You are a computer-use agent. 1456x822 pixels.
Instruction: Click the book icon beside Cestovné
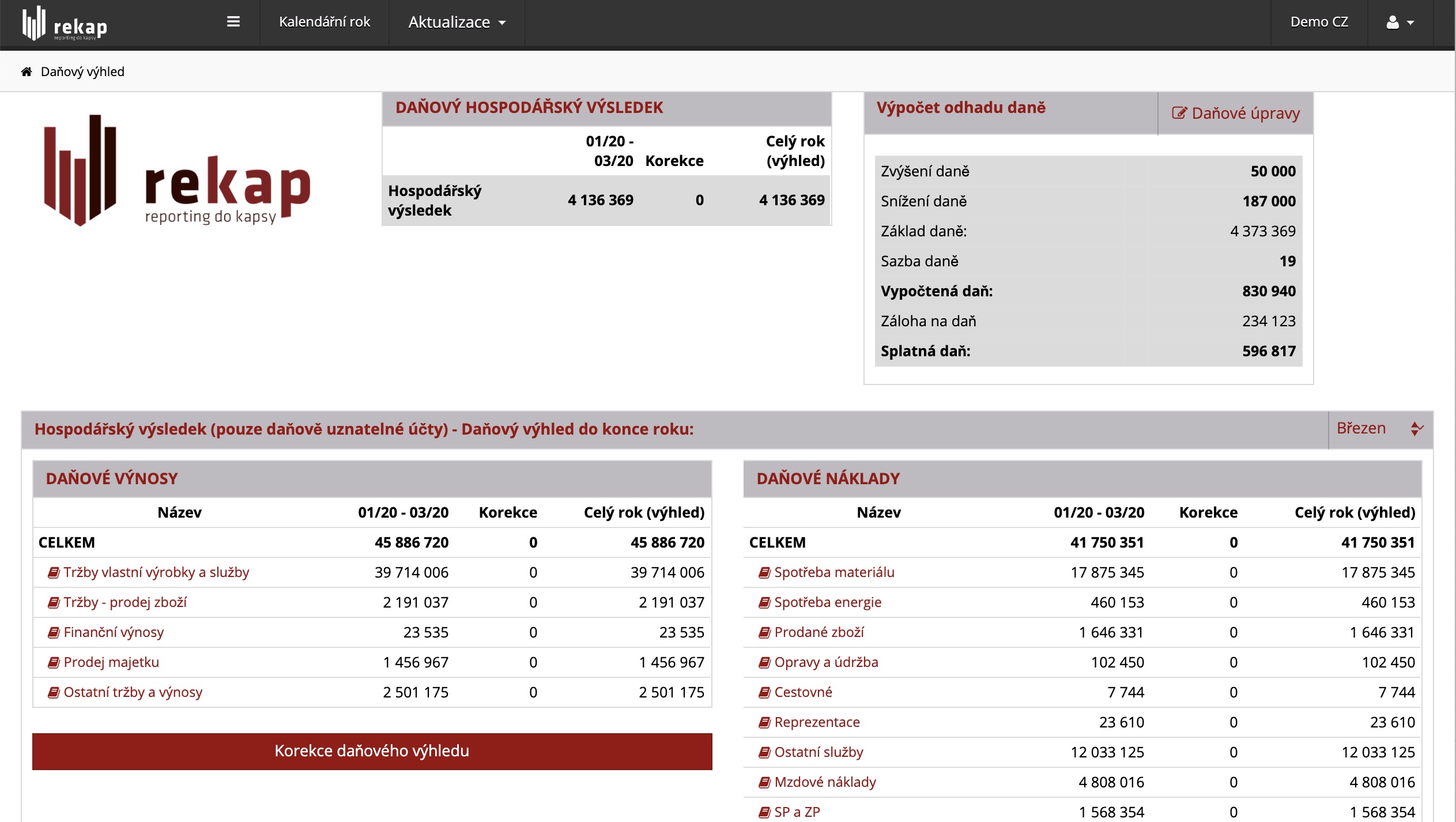764,692
